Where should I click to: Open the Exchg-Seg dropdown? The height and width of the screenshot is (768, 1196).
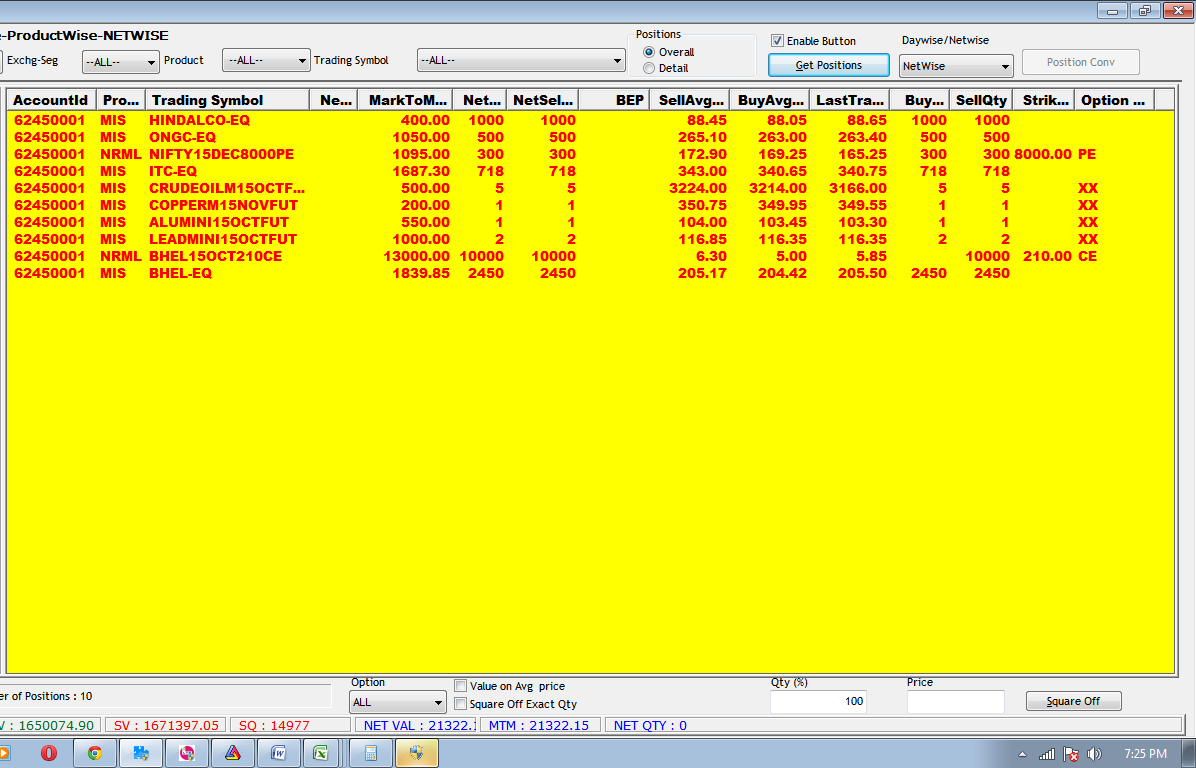click(121, 61)
